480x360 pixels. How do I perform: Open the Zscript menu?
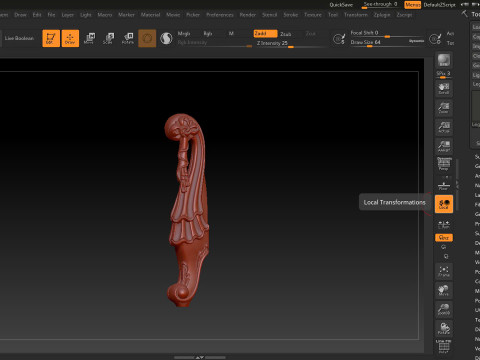point(404,15)
